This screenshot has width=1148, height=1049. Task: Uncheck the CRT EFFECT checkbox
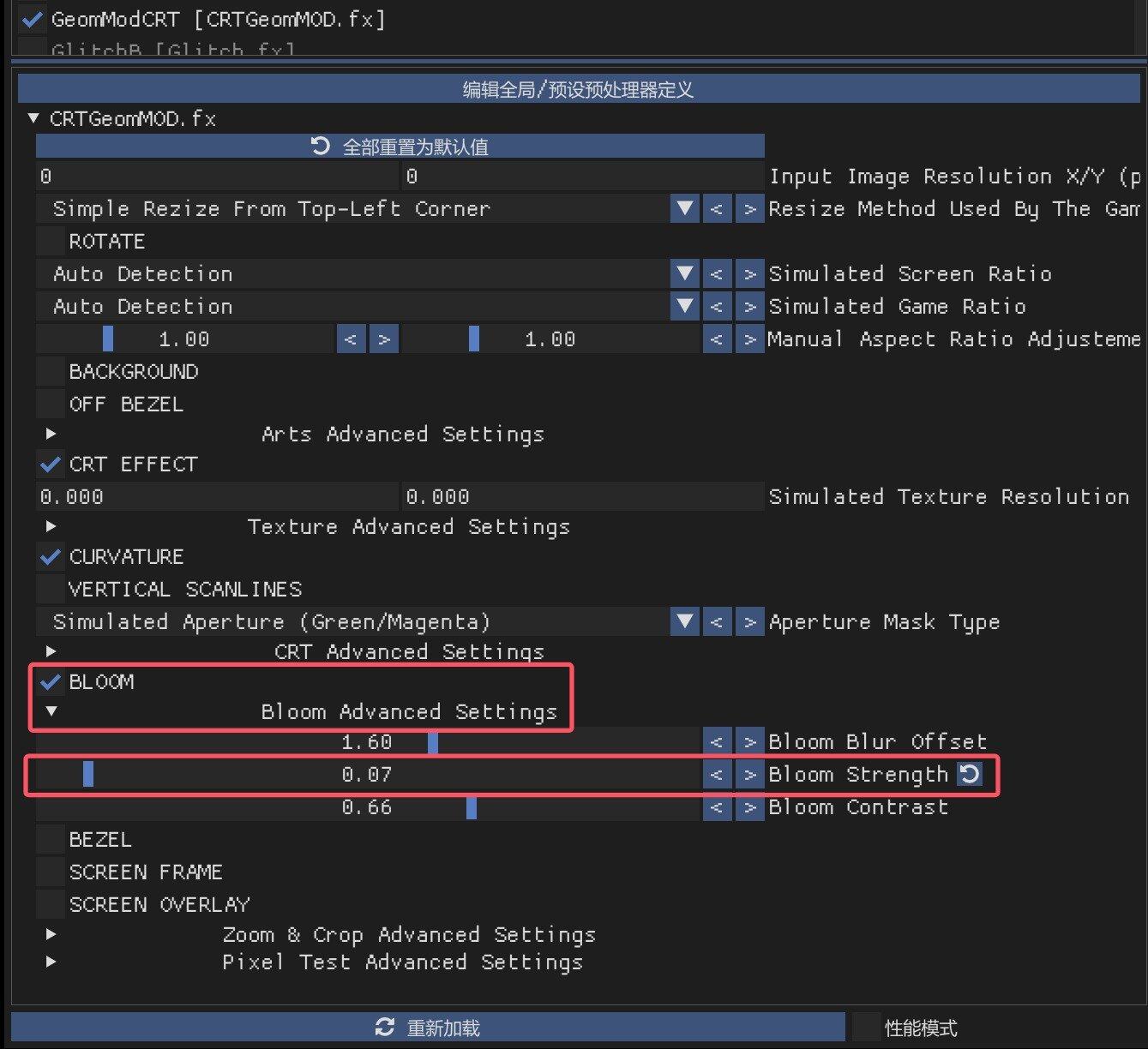(x=51, y=465)
